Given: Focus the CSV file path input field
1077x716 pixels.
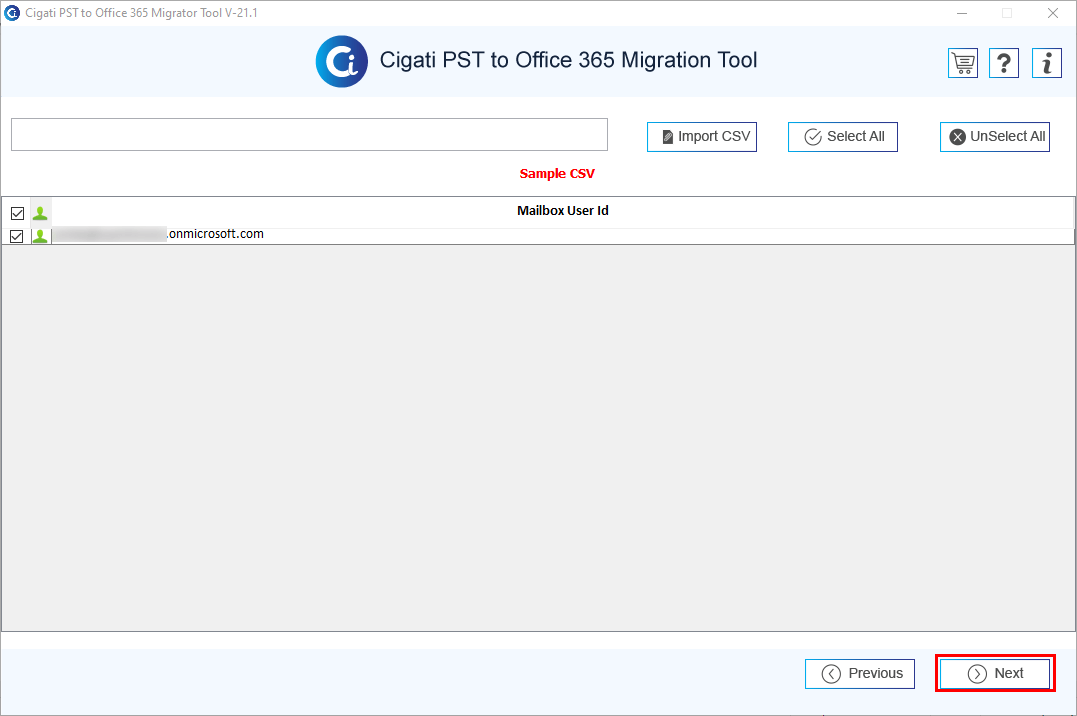Looking at the screenshot, I should click(x=309, y=135).
